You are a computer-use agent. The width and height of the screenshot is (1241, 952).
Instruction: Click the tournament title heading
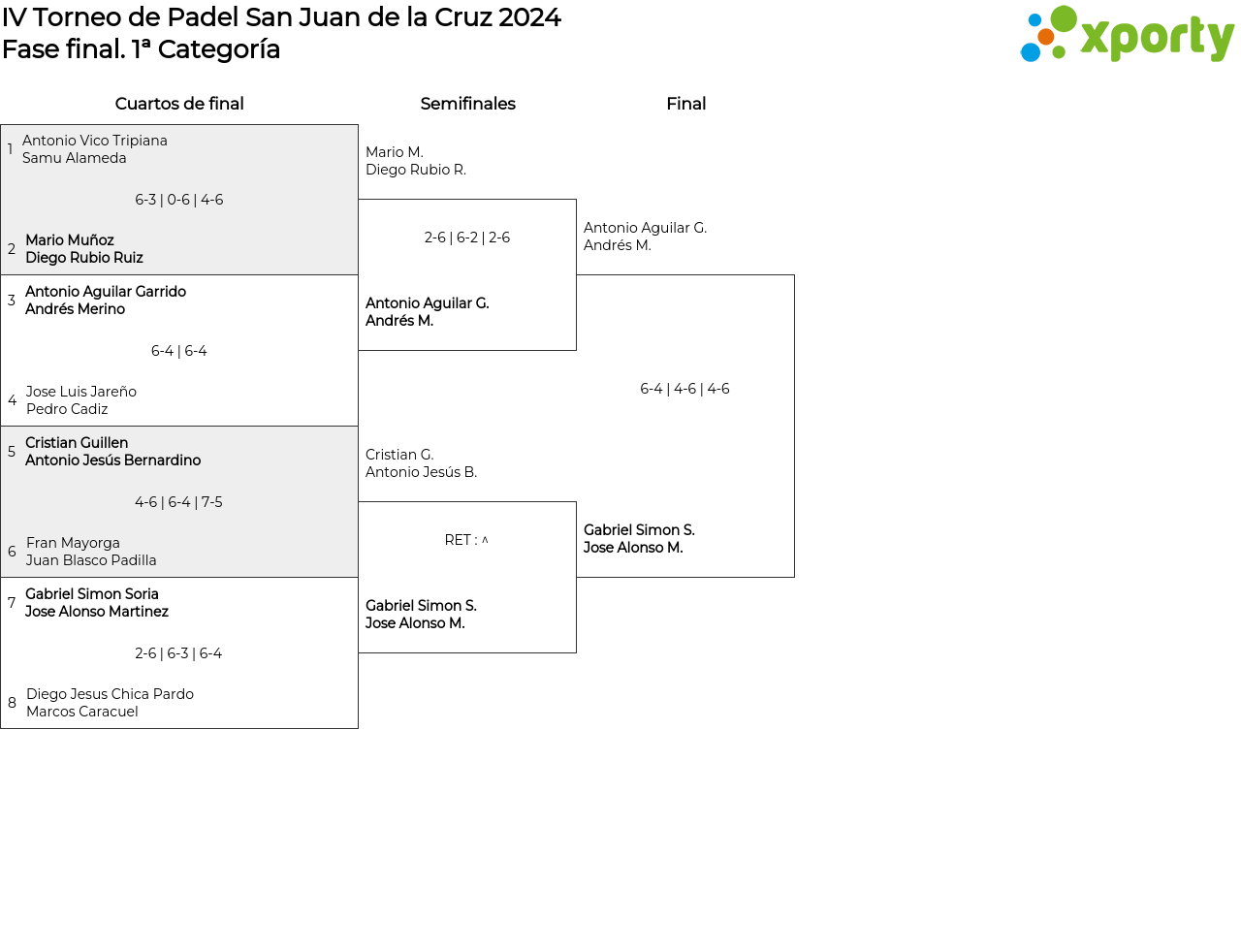281,17
